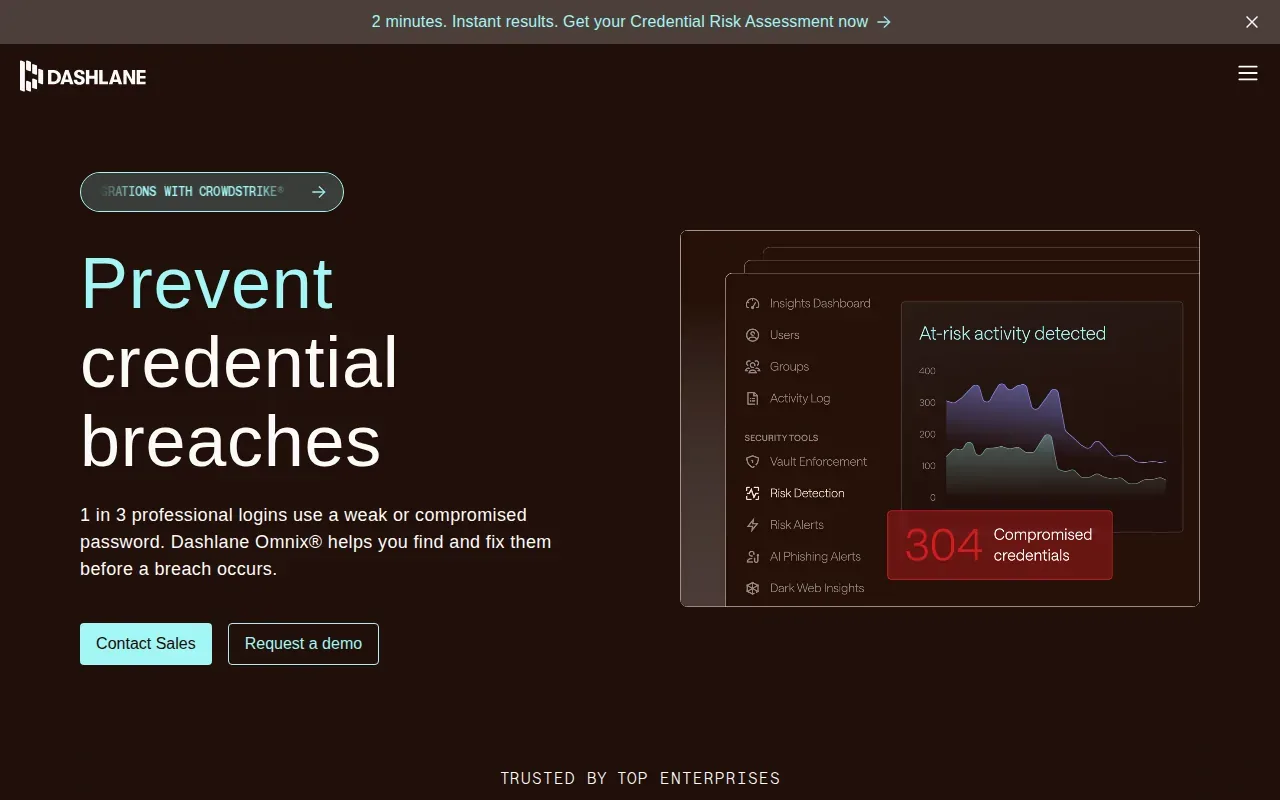Click the Risk Alerts lightning icon

[x=753, y=525]
